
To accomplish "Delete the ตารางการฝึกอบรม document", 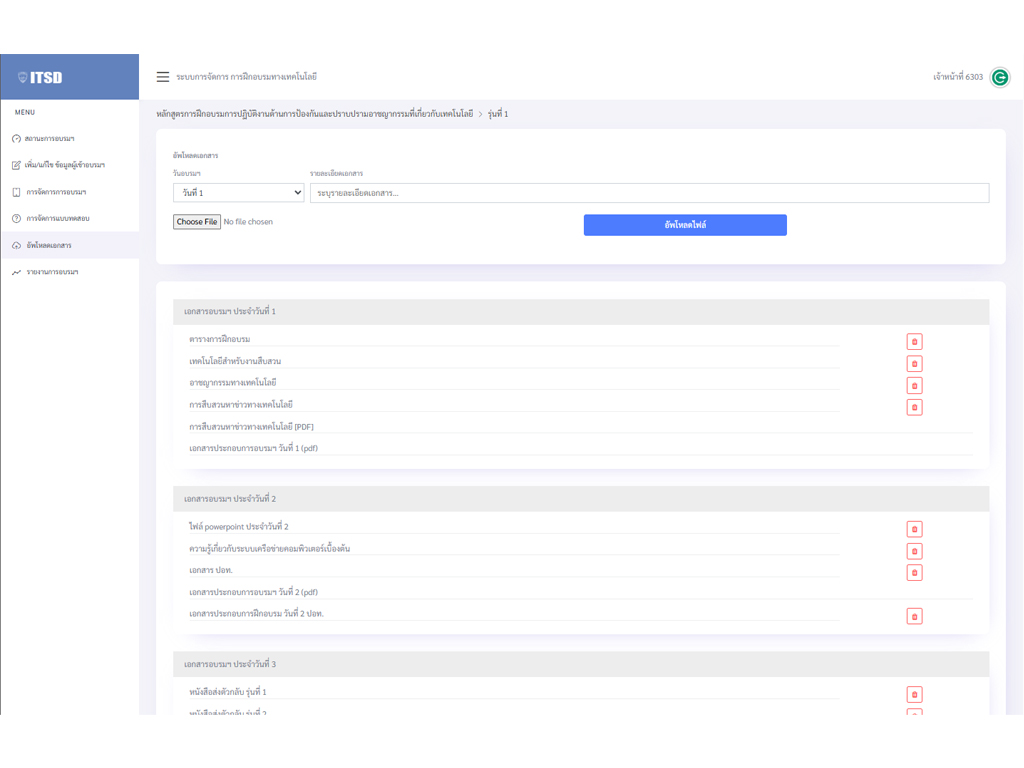I will pos(914,342).
